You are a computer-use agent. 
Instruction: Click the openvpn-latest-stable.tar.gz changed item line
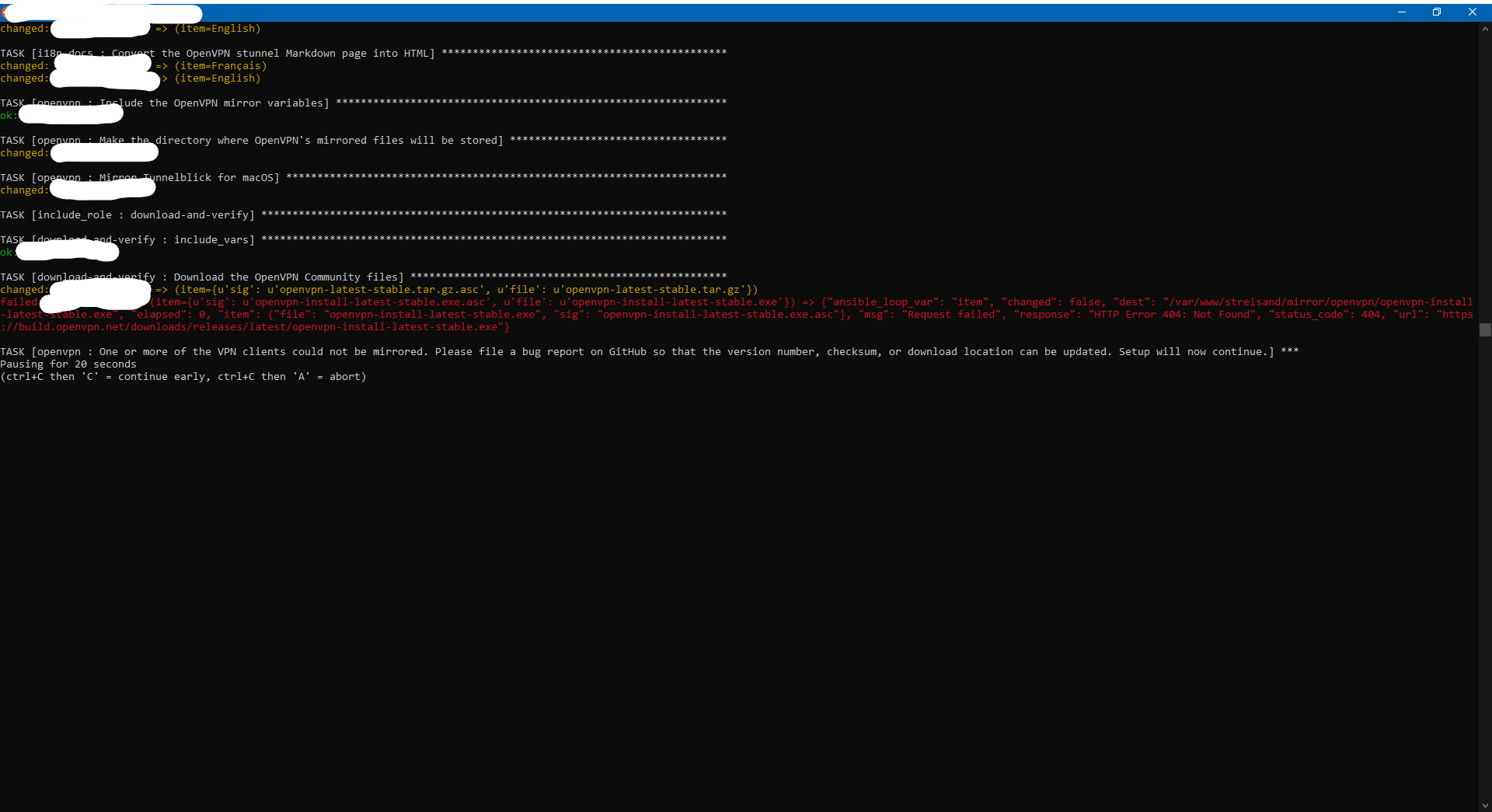[379, 290]
